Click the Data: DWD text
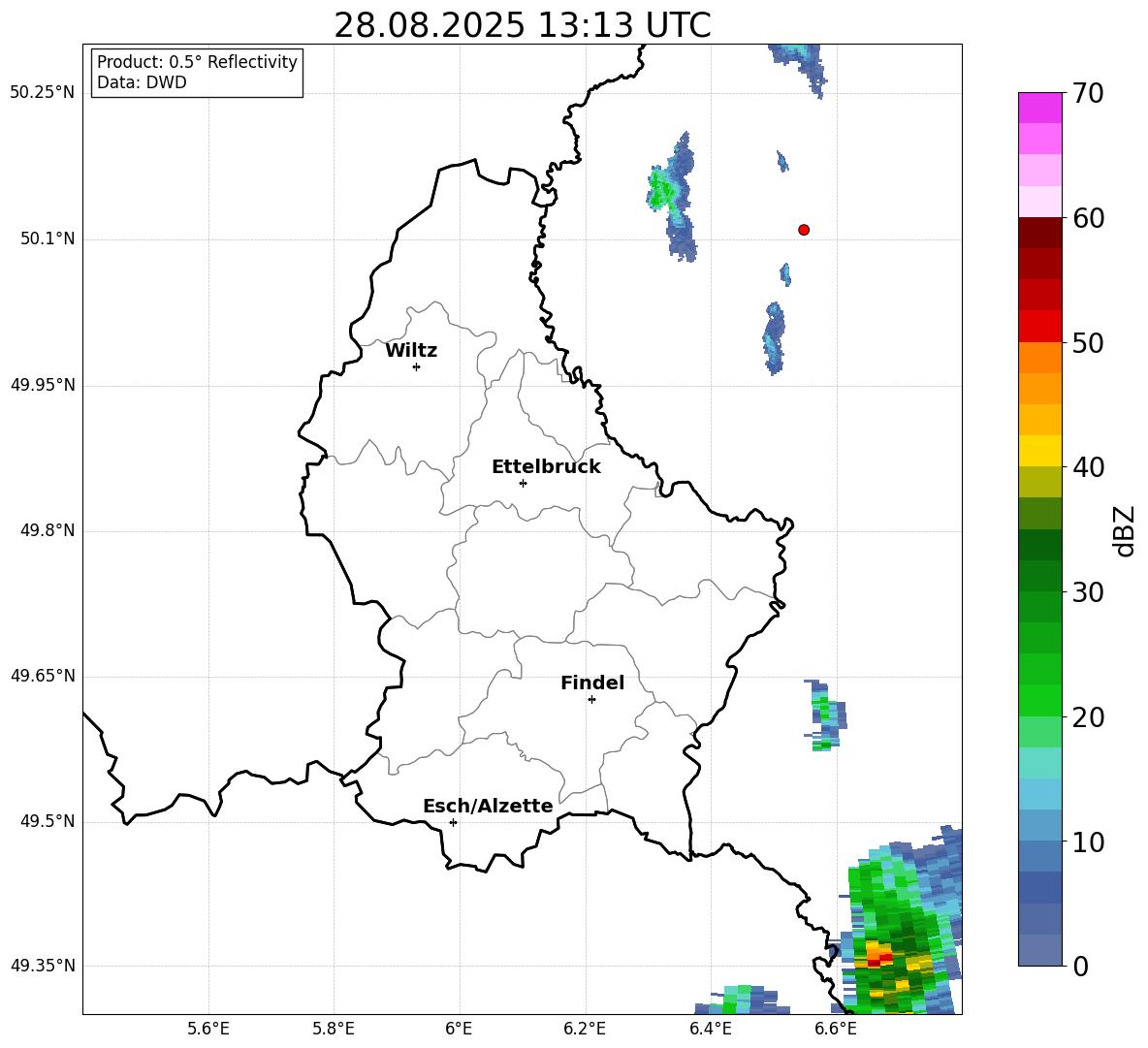Image resolution: width=1148 pixels, height=1048 pixels. click(x=142, y=82)
